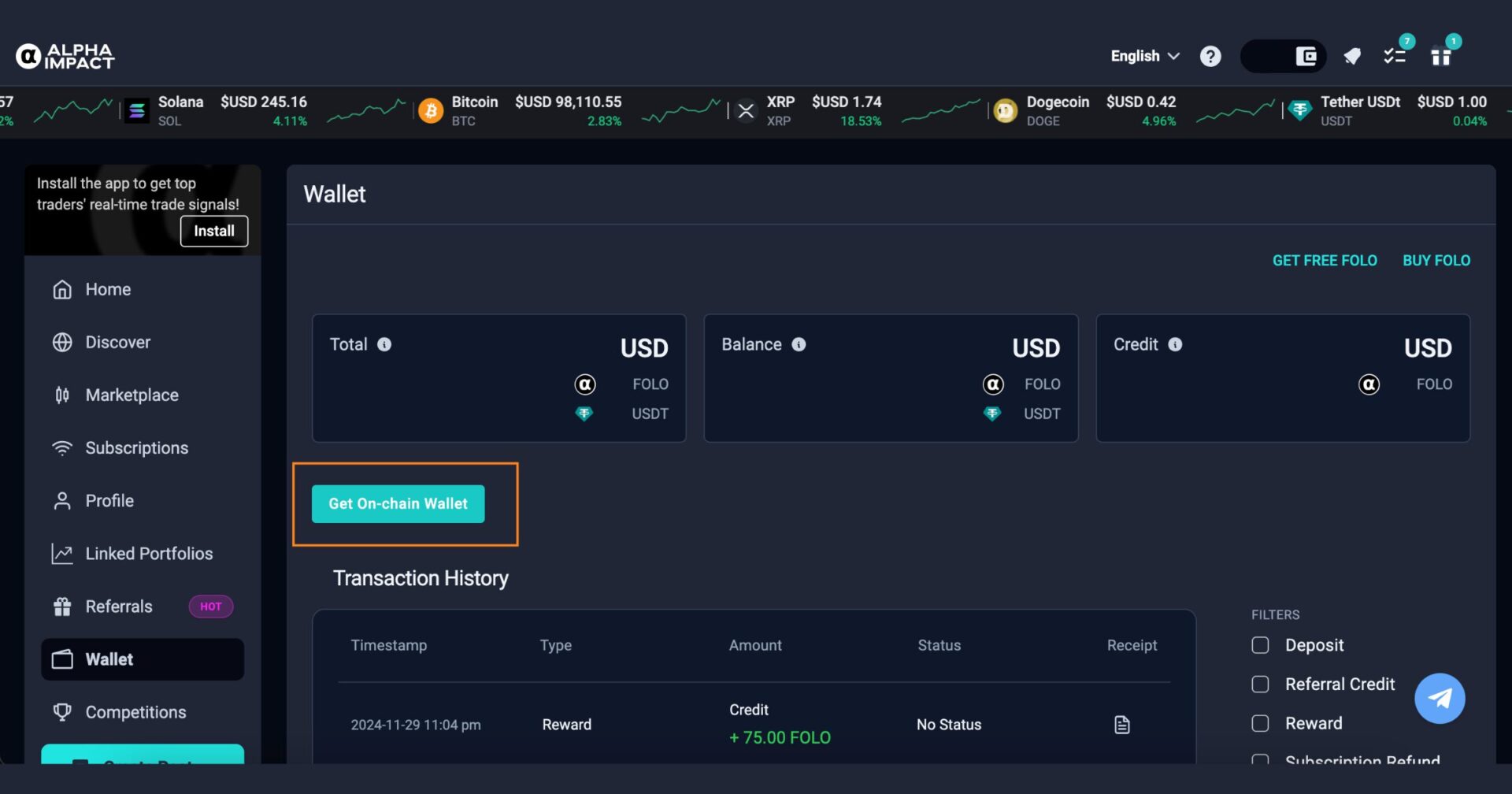
Task: Open the help question mark icon
Action: click(1210, 56)
